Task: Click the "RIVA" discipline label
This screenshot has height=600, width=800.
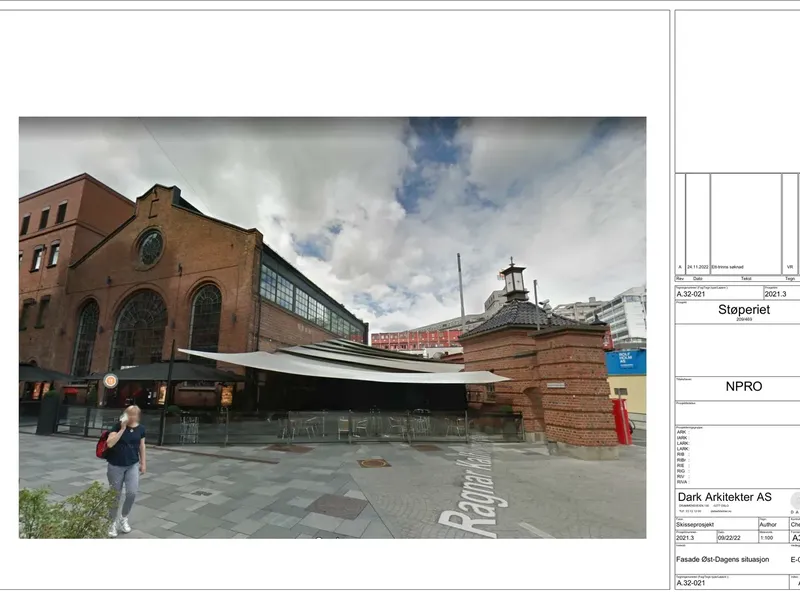Action: pyautogui.click(x=682, y=482)
